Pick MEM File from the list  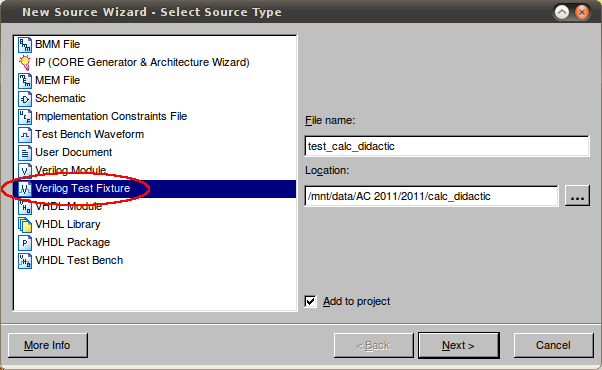(58, 81)
